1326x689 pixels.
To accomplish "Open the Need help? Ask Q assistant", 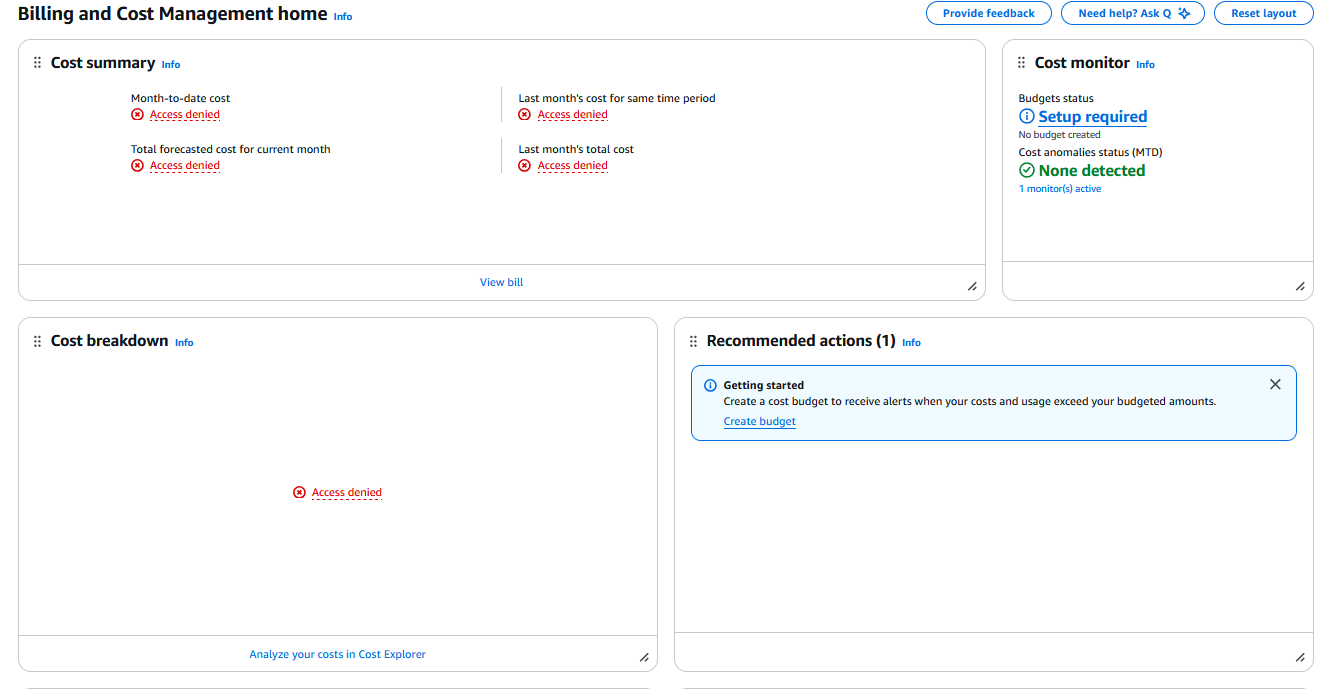I will point(1133,14).
